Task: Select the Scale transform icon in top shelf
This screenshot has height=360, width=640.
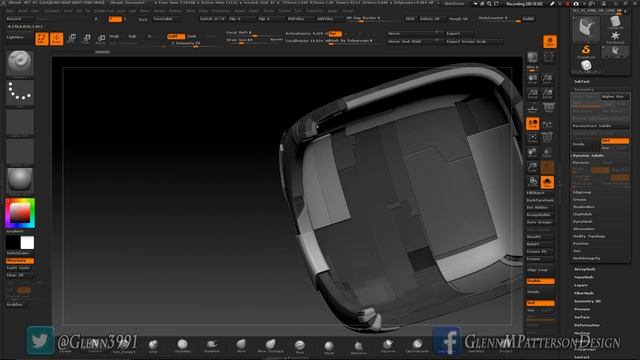Action: click(86, 39)
